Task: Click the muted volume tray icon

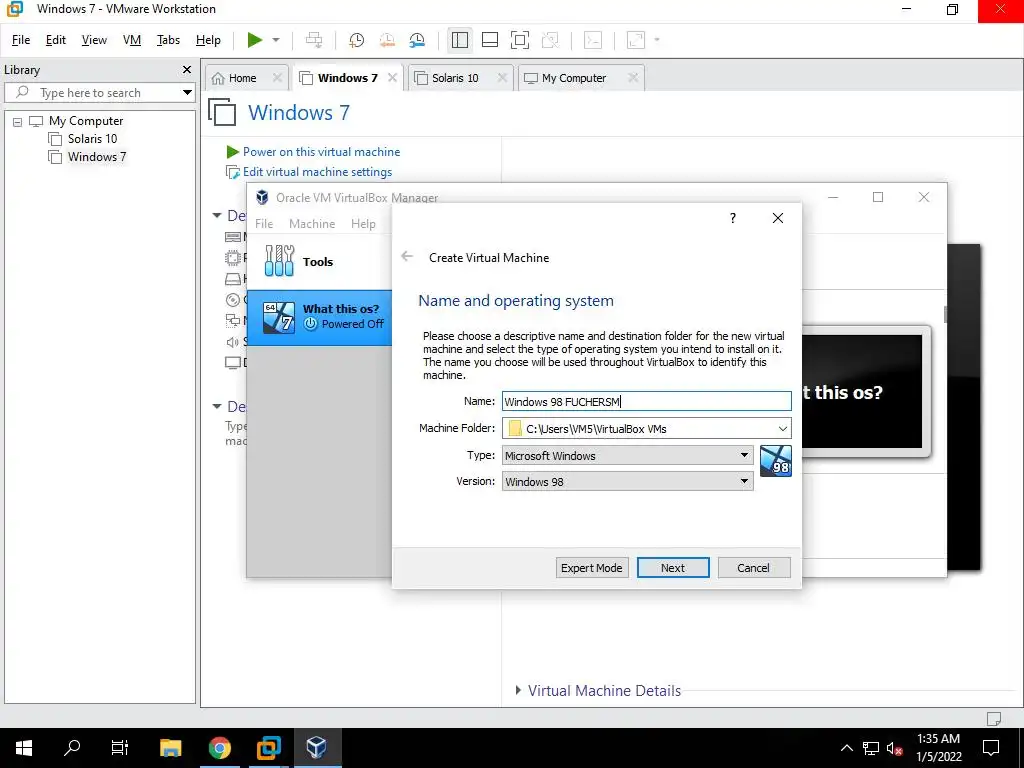Action: [893, 748]
